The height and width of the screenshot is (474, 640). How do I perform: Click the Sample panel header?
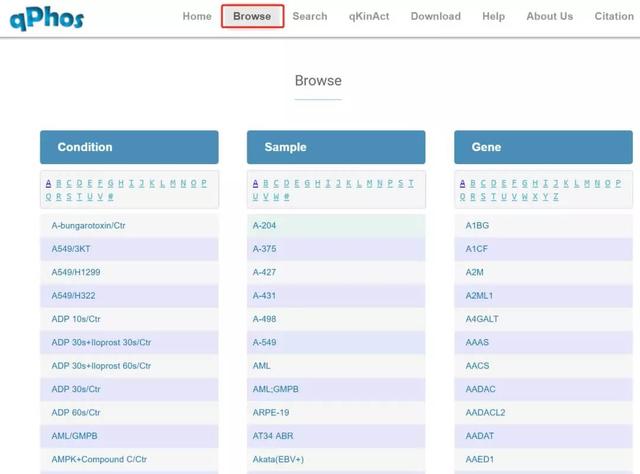(336, 147)
